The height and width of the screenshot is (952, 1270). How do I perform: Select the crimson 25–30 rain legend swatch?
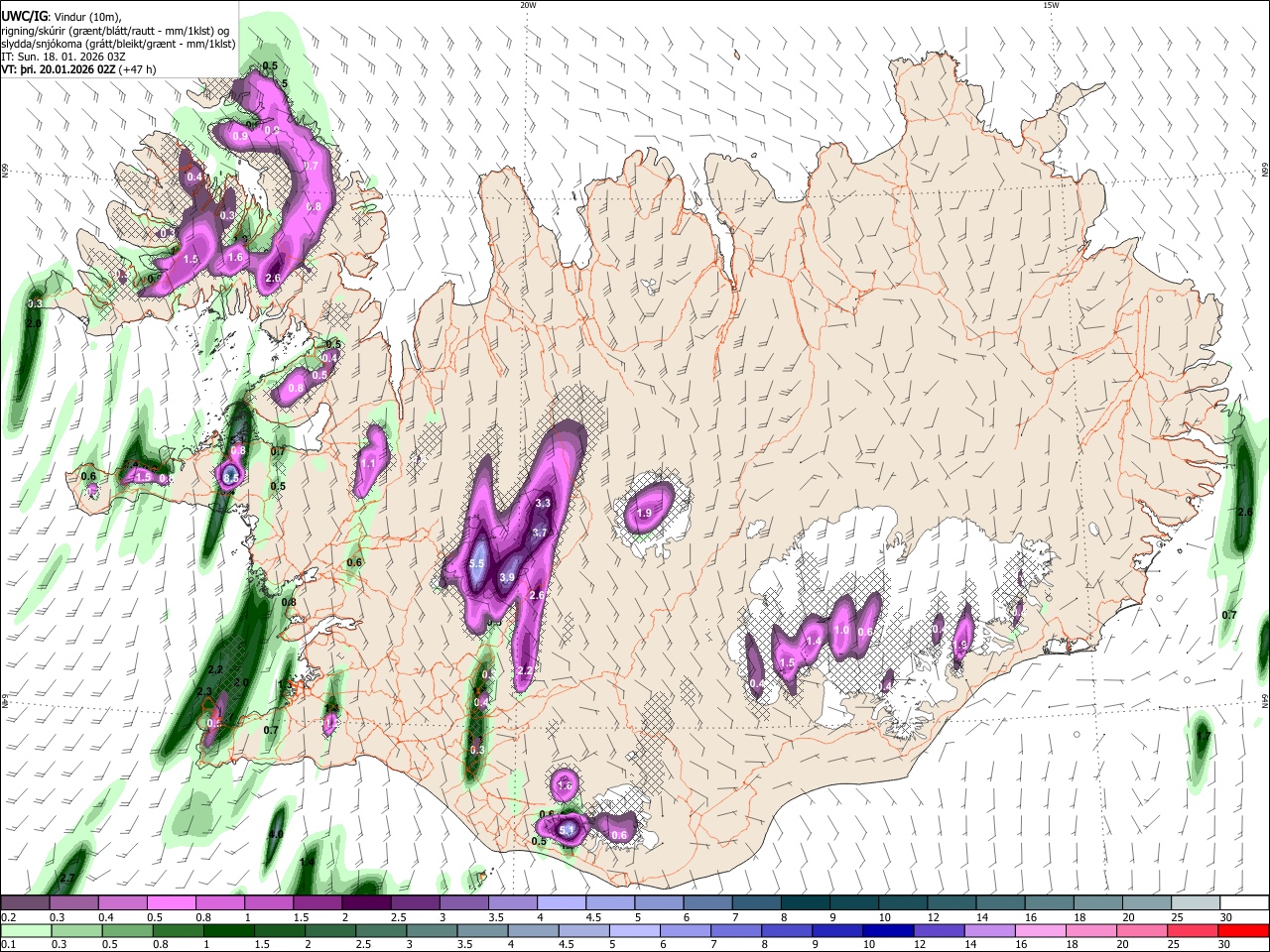1194,930
